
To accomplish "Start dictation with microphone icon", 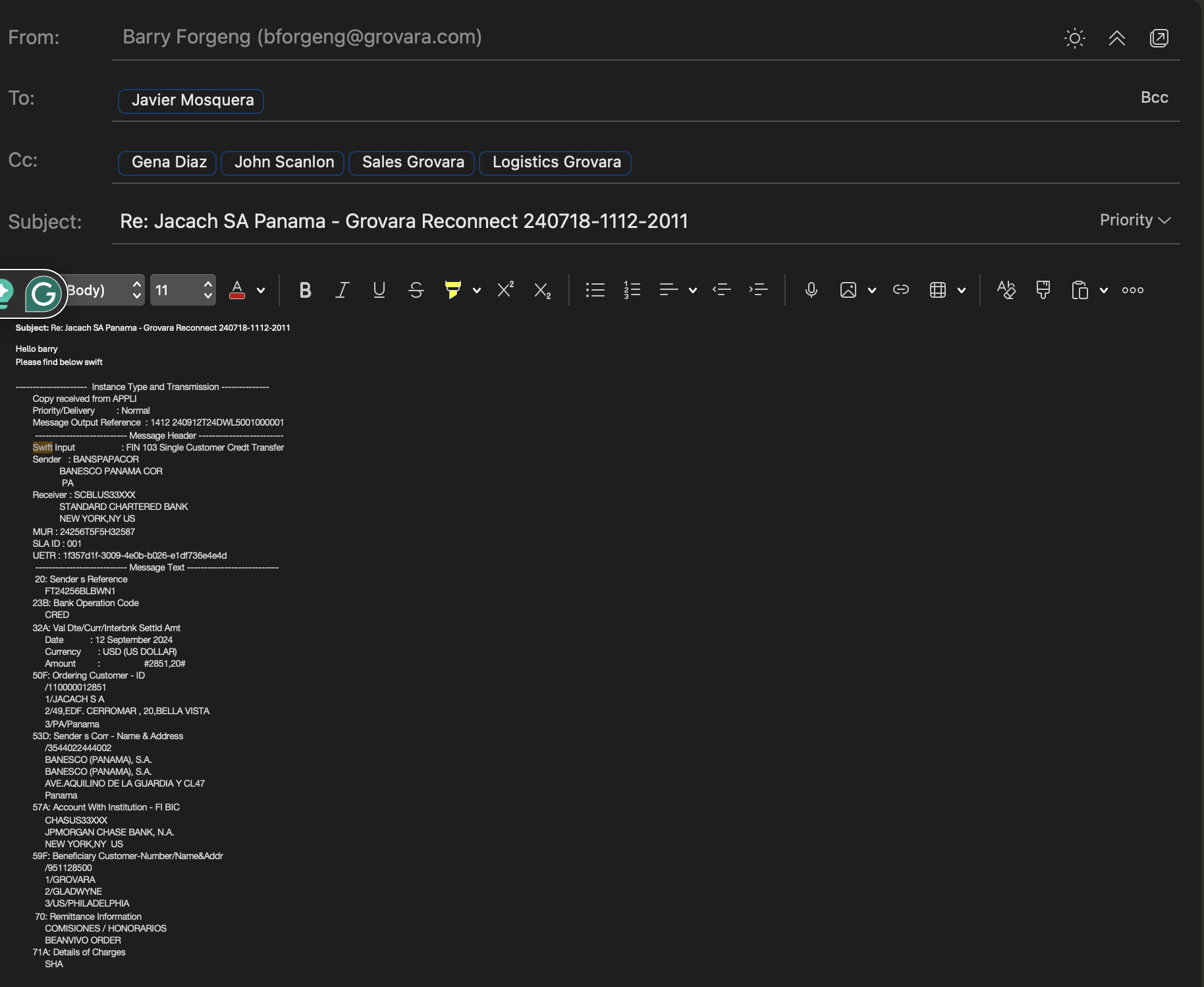I will coord(811,290).
